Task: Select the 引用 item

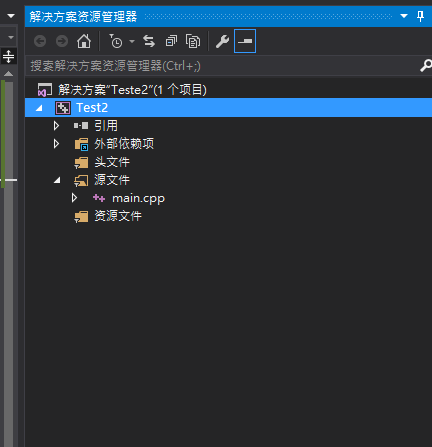Action: pos(106,126)
